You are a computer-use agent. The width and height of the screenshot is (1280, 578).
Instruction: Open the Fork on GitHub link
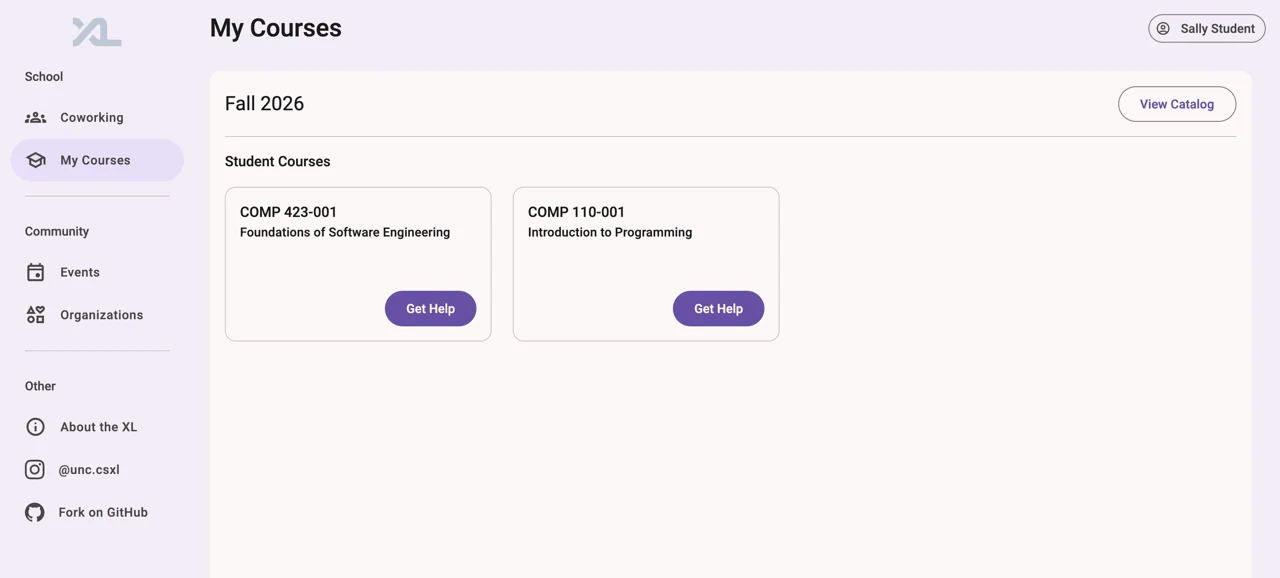[x=97, y=512]
